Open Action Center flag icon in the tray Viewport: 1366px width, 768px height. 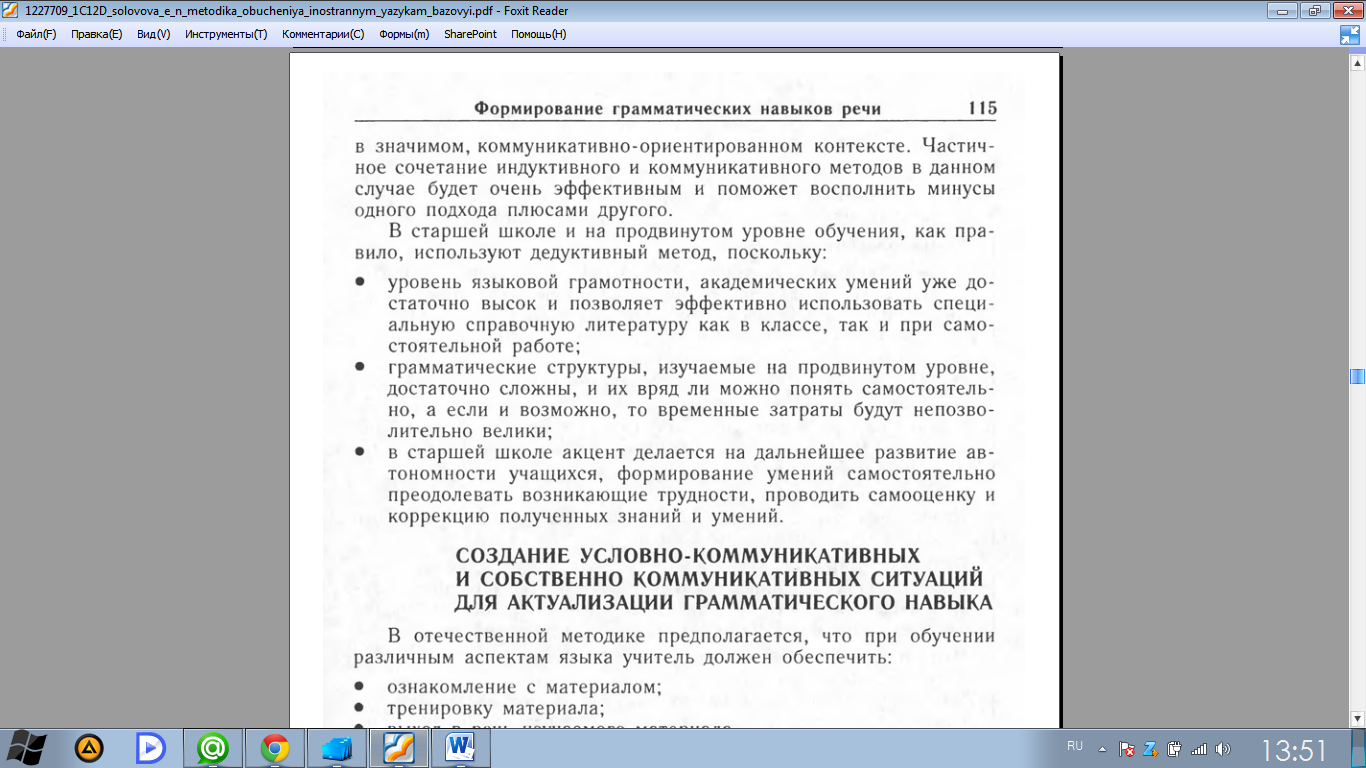(x=1127, y=748)
